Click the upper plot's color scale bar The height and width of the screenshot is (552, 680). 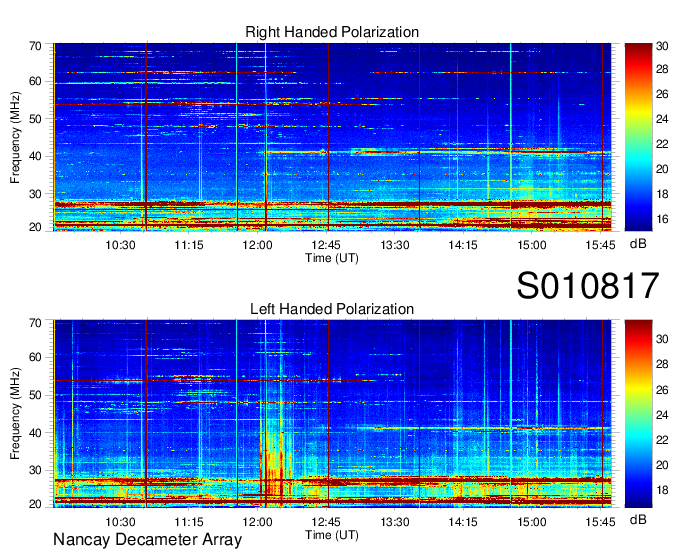click(638, 137)
